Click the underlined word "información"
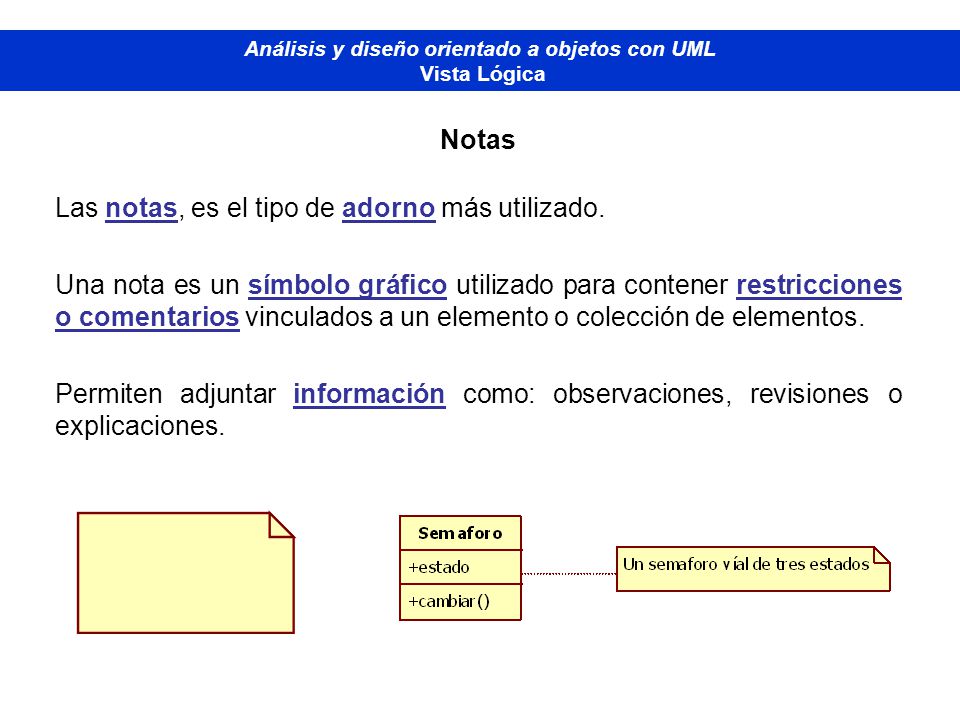The width and height of the screenshot is (960, 720). 369,394
